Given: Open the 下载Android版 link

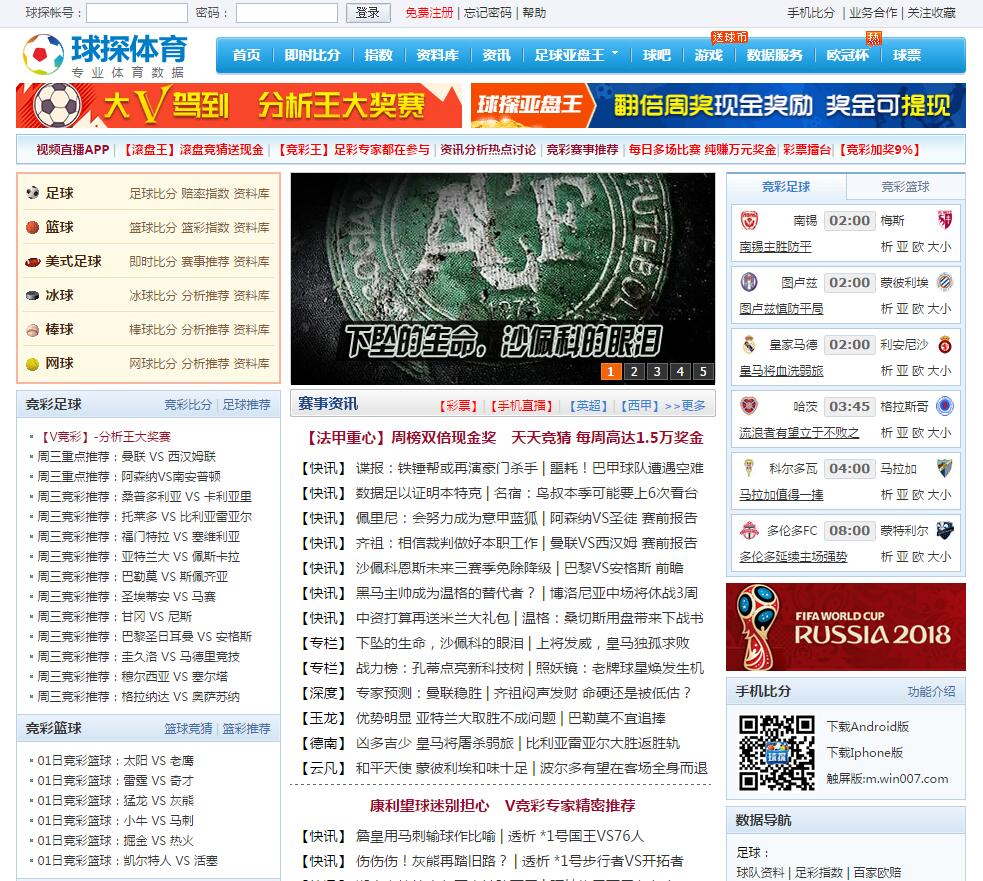Looking at the screenshot, I should (x=868, y=727).
